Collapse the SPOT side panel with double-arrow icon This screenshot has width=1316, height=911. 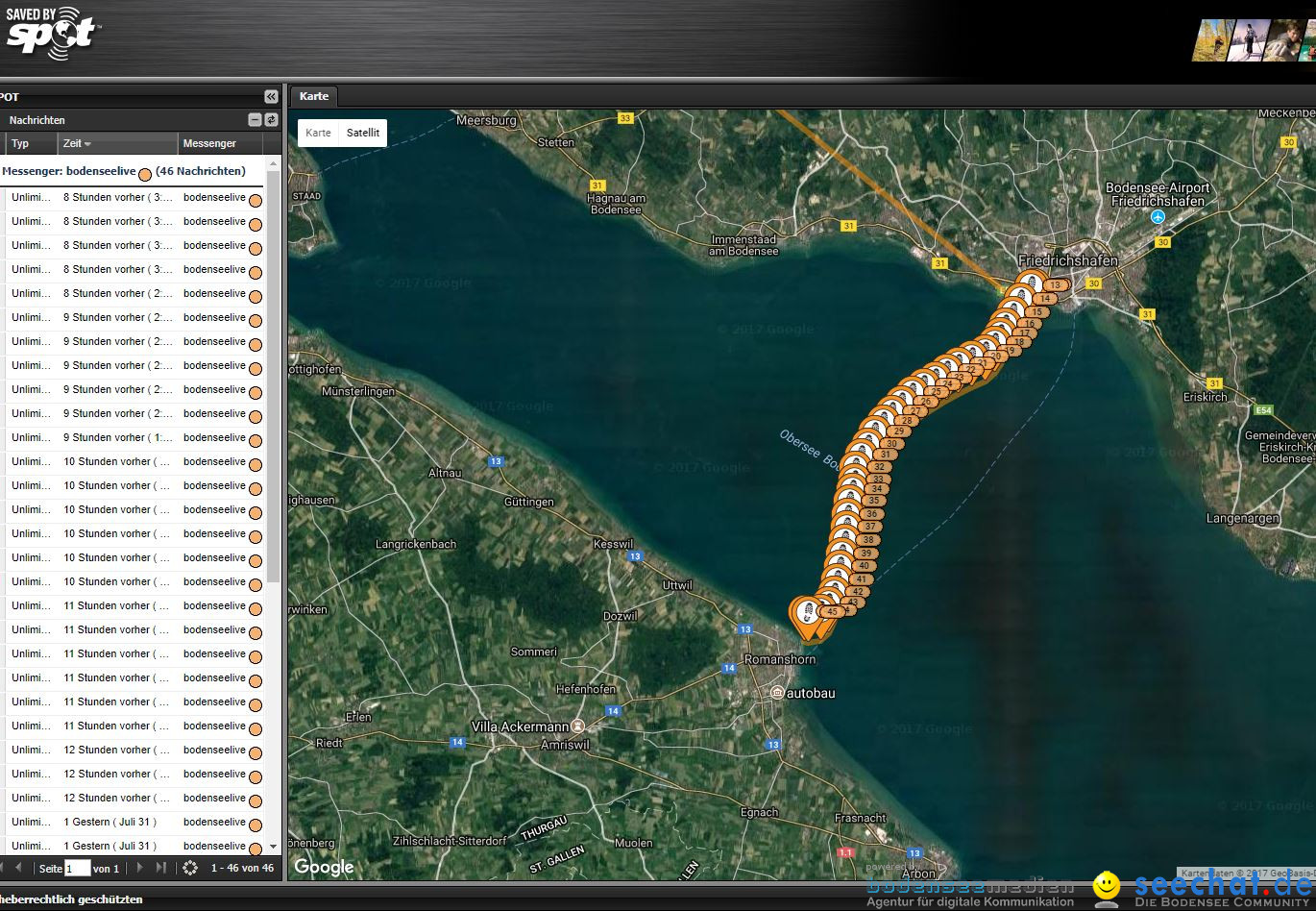[271, 97]
